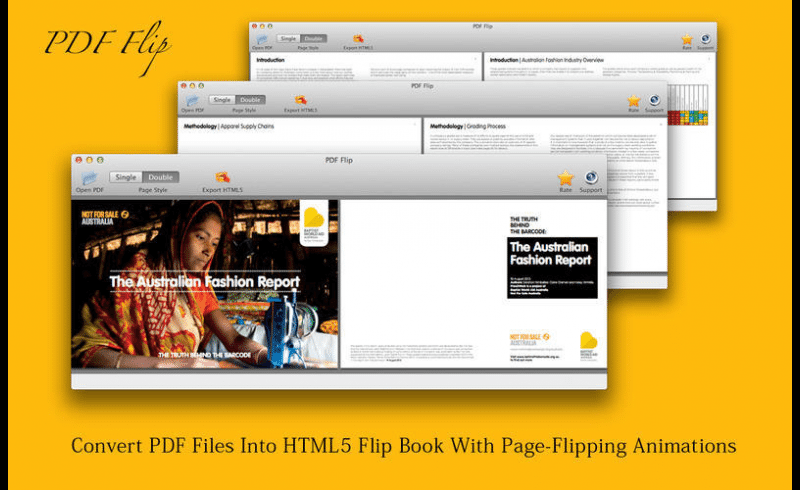This screenshot has height=490, width=800.
Task: Click Methodology Grading Process page heading
Action: [x=468, y=126]
